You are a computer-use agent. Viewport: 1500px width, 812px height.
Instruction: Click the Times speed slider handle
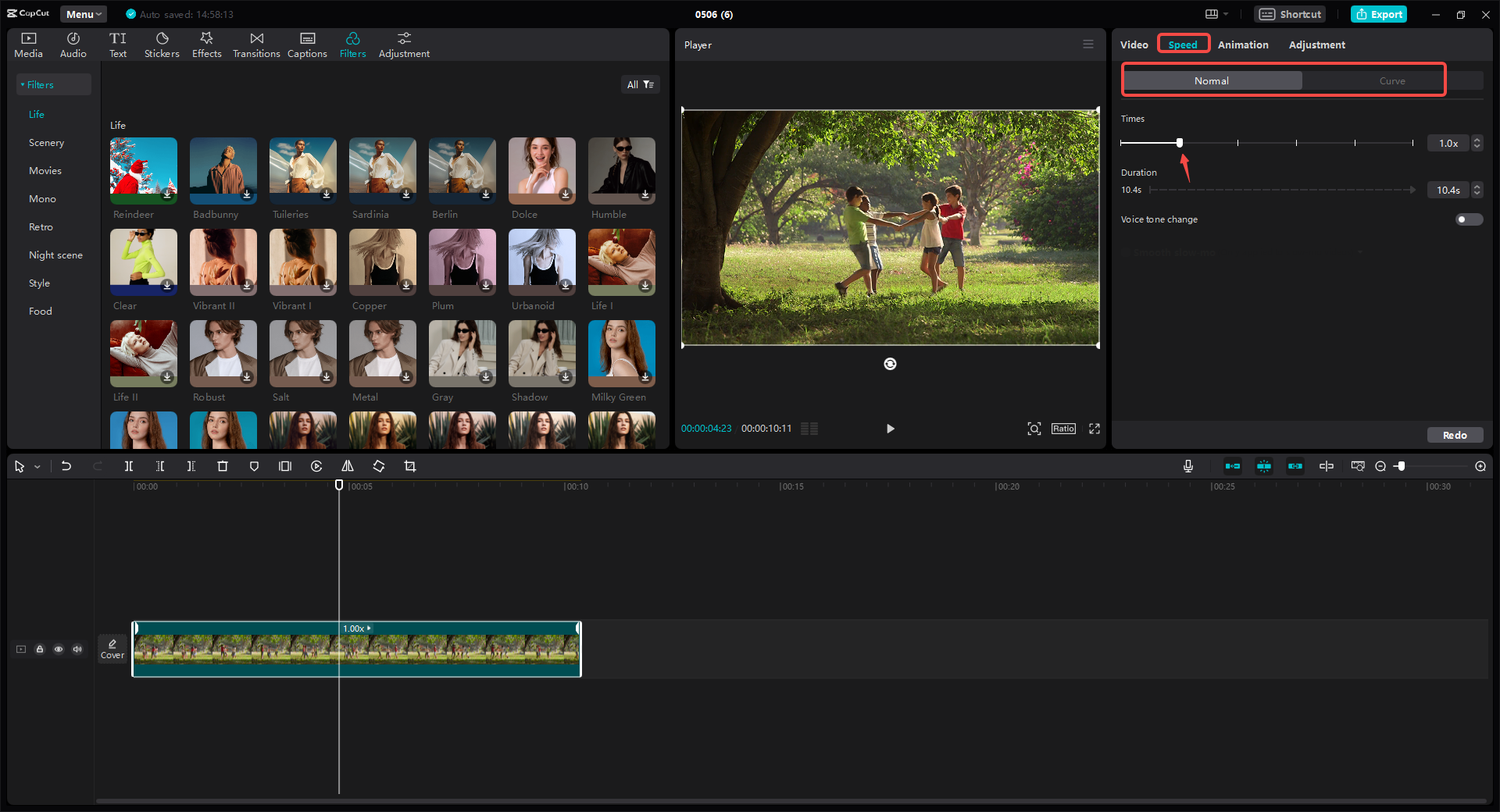(x=1179, y=143)
